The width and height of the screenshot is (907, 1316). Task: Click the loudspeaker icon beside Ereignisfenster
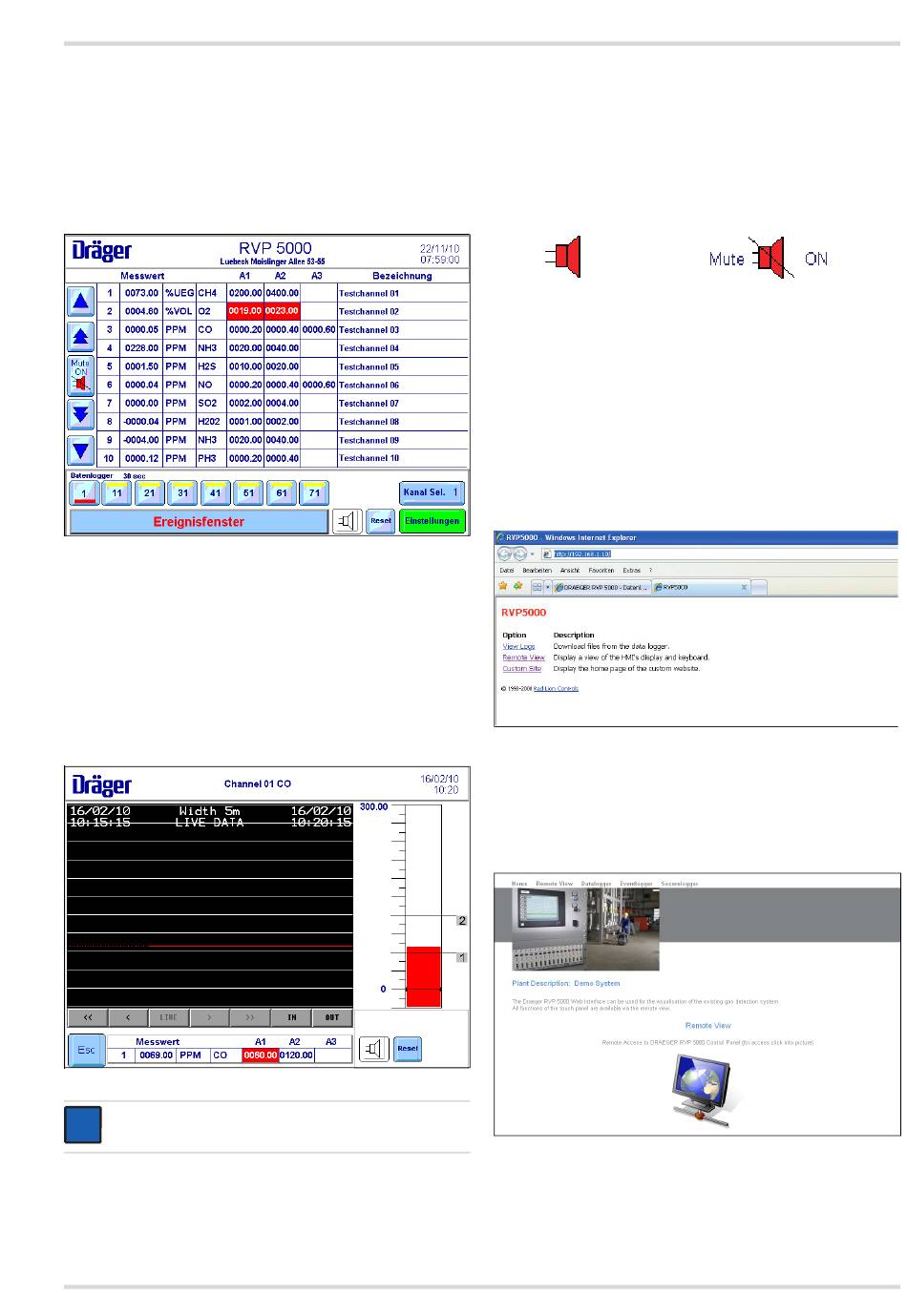tap(348, 521)
